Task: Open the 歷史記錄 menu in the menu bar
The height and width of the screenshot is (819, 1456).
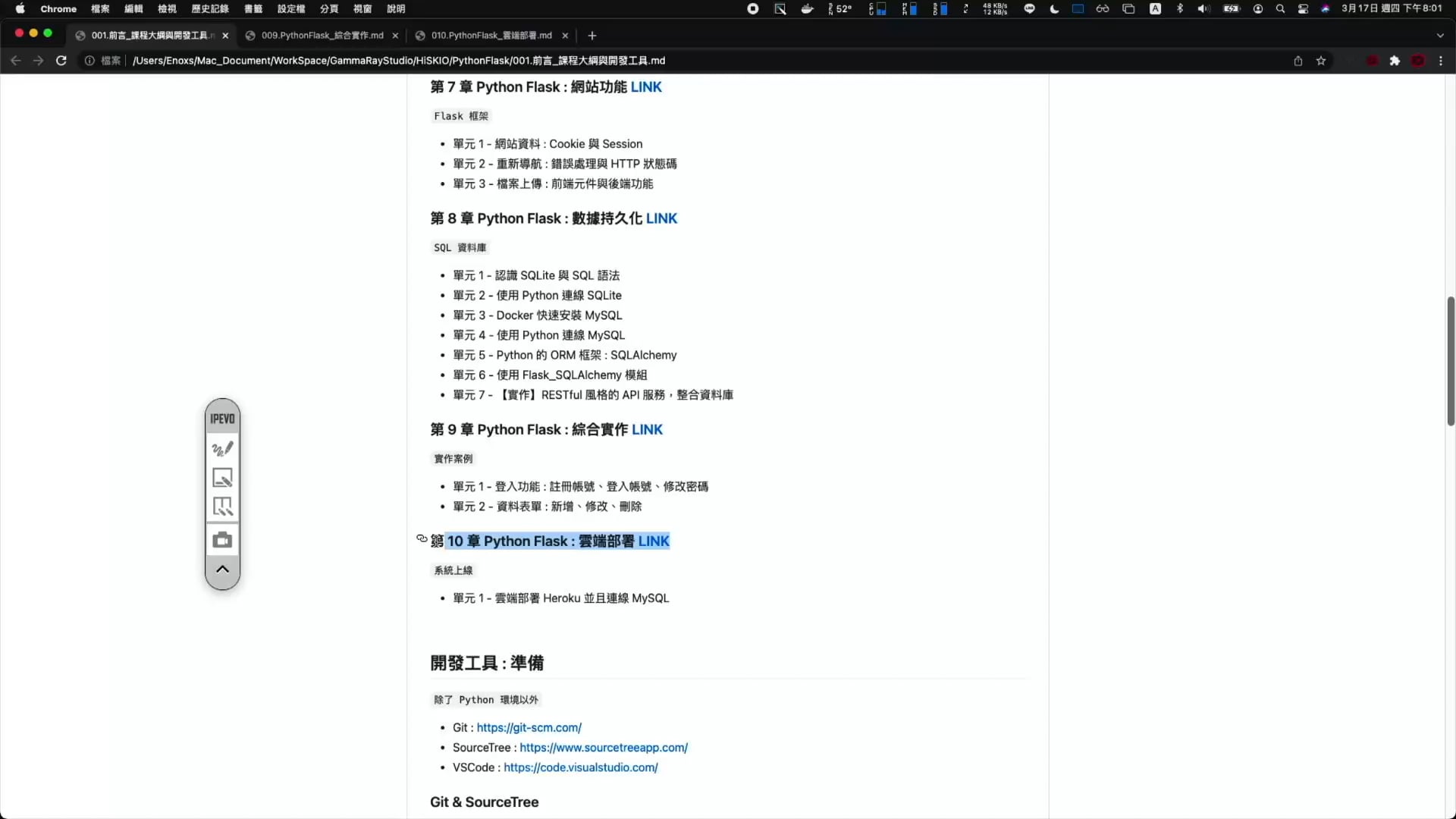Action: pyautogui.click(x=210, y=9)
